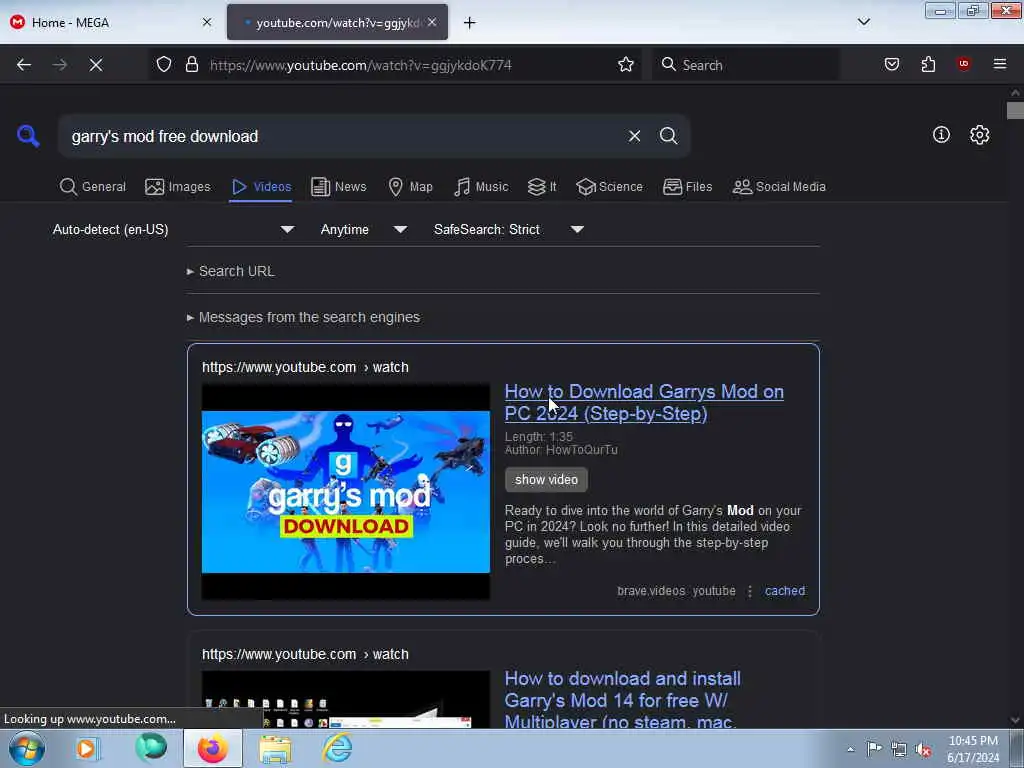Launch Internet Explorer from the taskbar
The image size is (1024, 768).
[337, 748]
